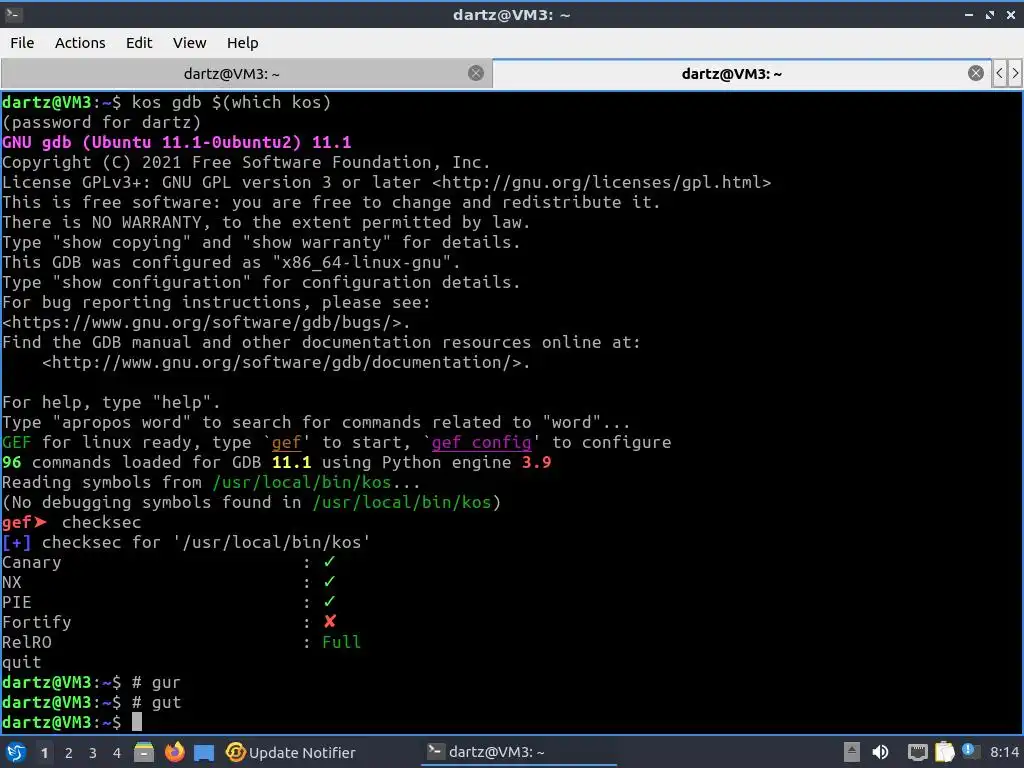Click the terminal cursor at the last prompt

tap(136, 722)
